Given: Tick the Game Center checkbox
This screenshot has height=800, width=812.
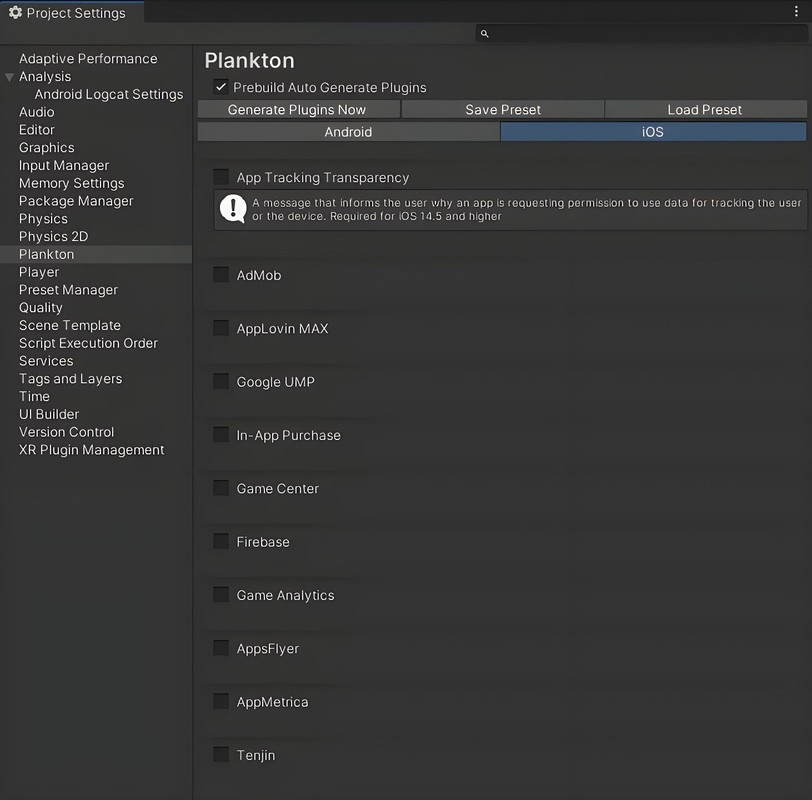Looking at the screenshot, I should click(221, 488).
